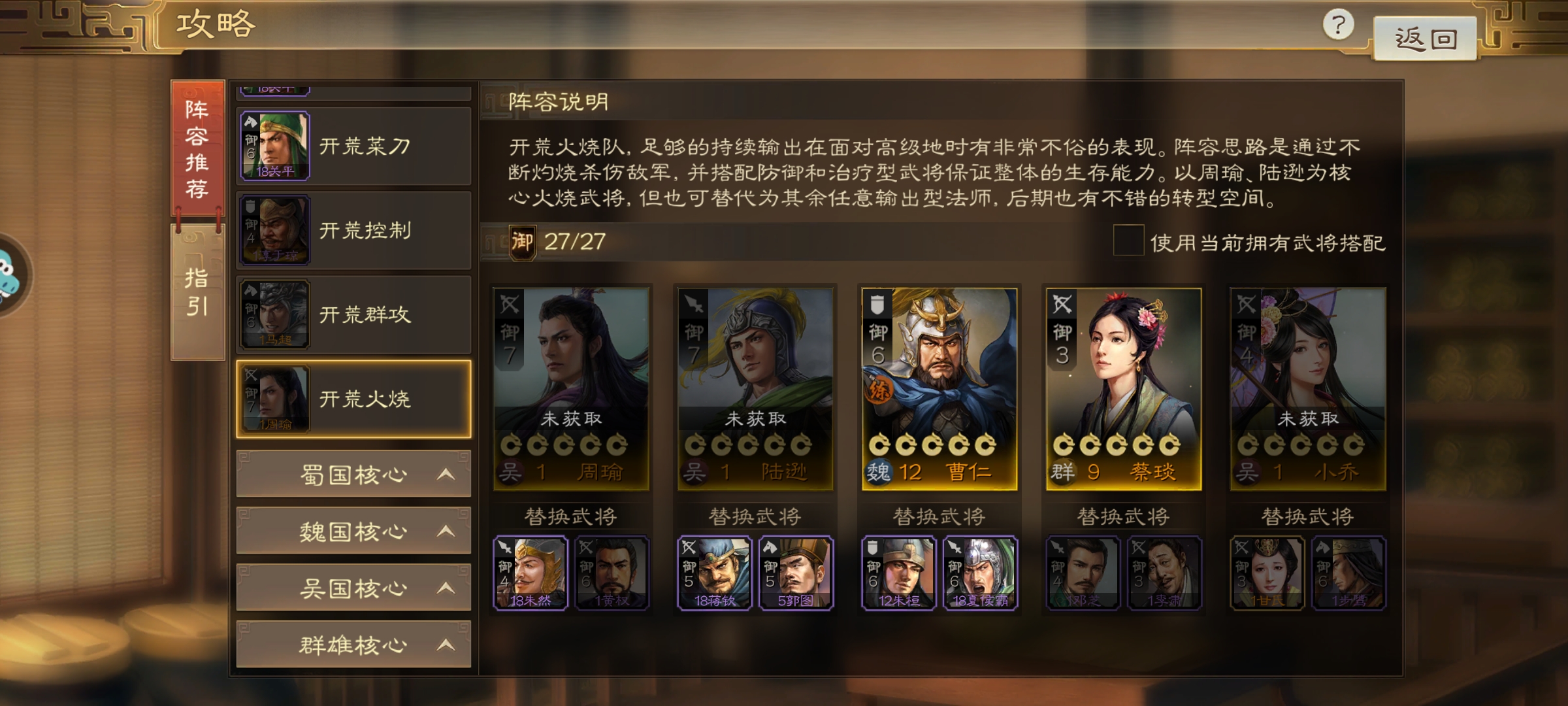
Task: Open the 陆逊 general card
Action: click(755, 389)
